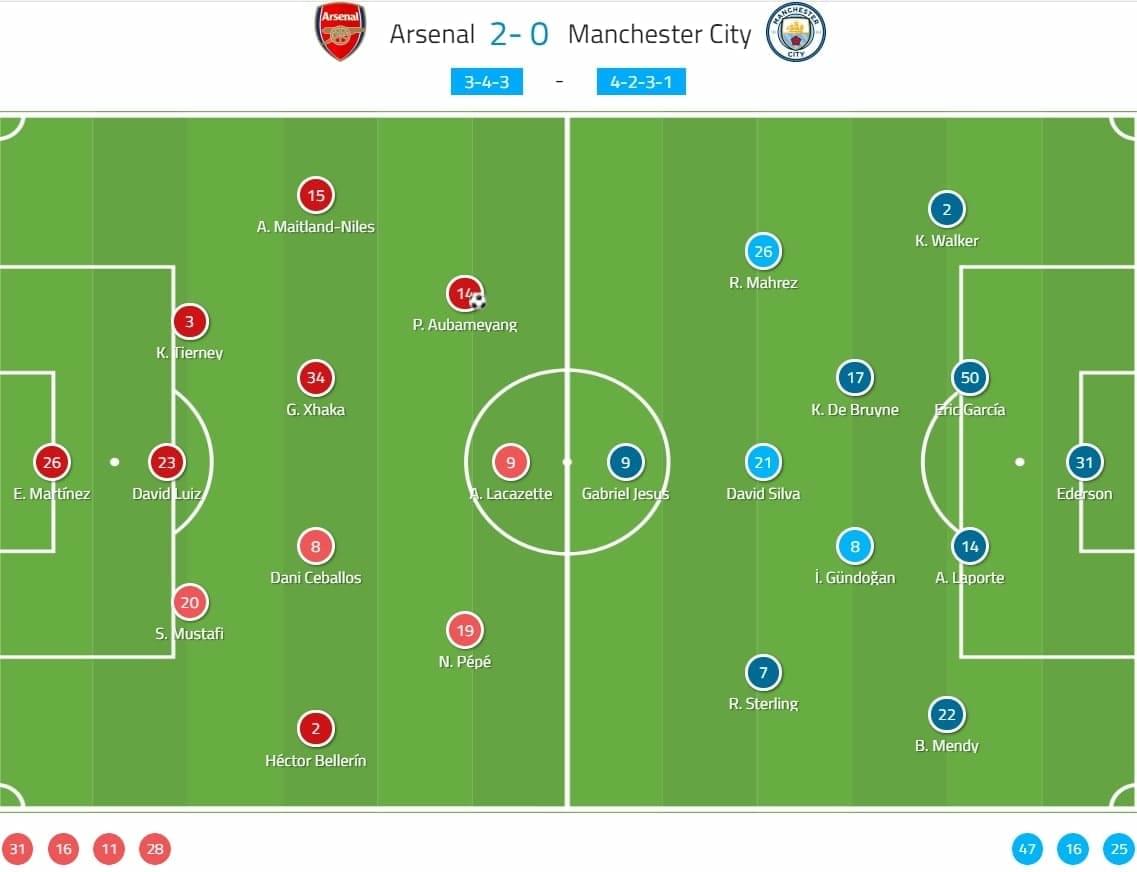Click City substitute number 47 circle
Viewport: 1137px width, 872px height.
pos(1027,849)
